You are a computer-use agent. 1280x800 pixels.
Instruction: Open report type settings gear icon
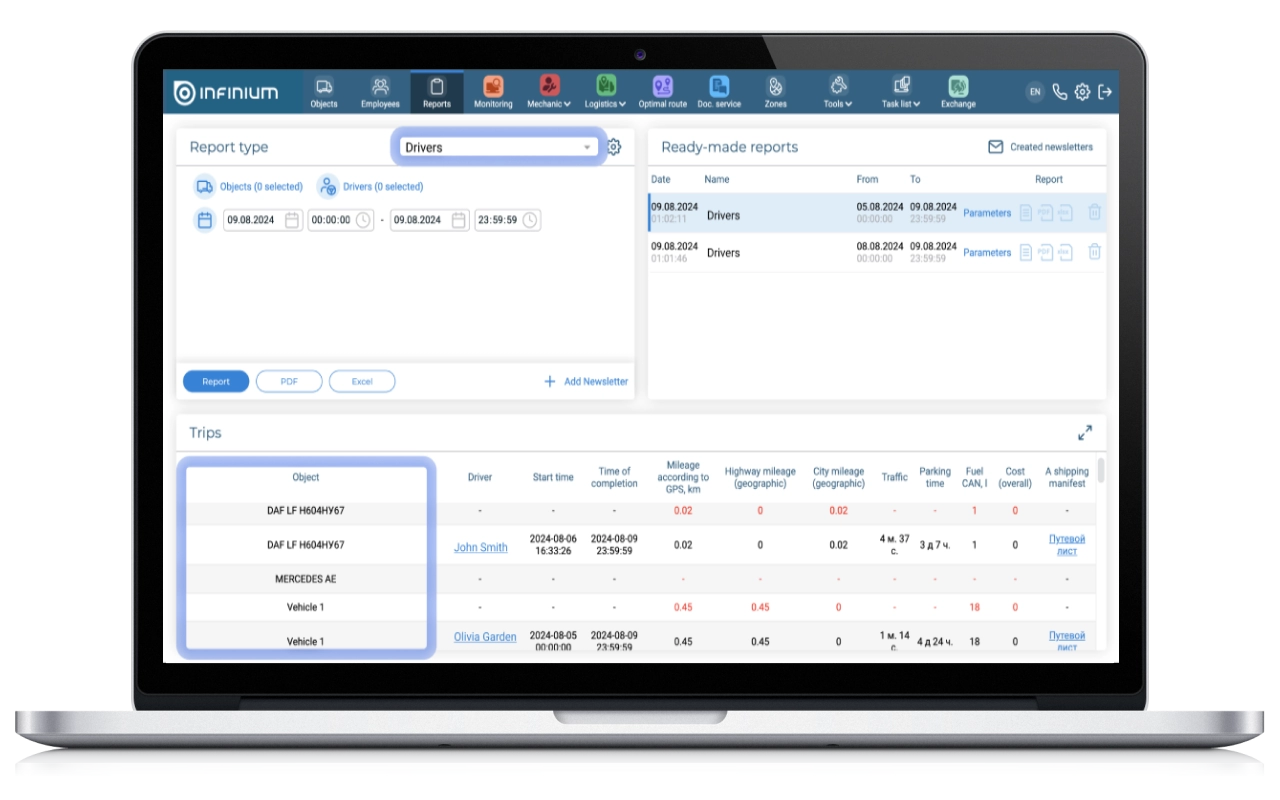(614, 147)
